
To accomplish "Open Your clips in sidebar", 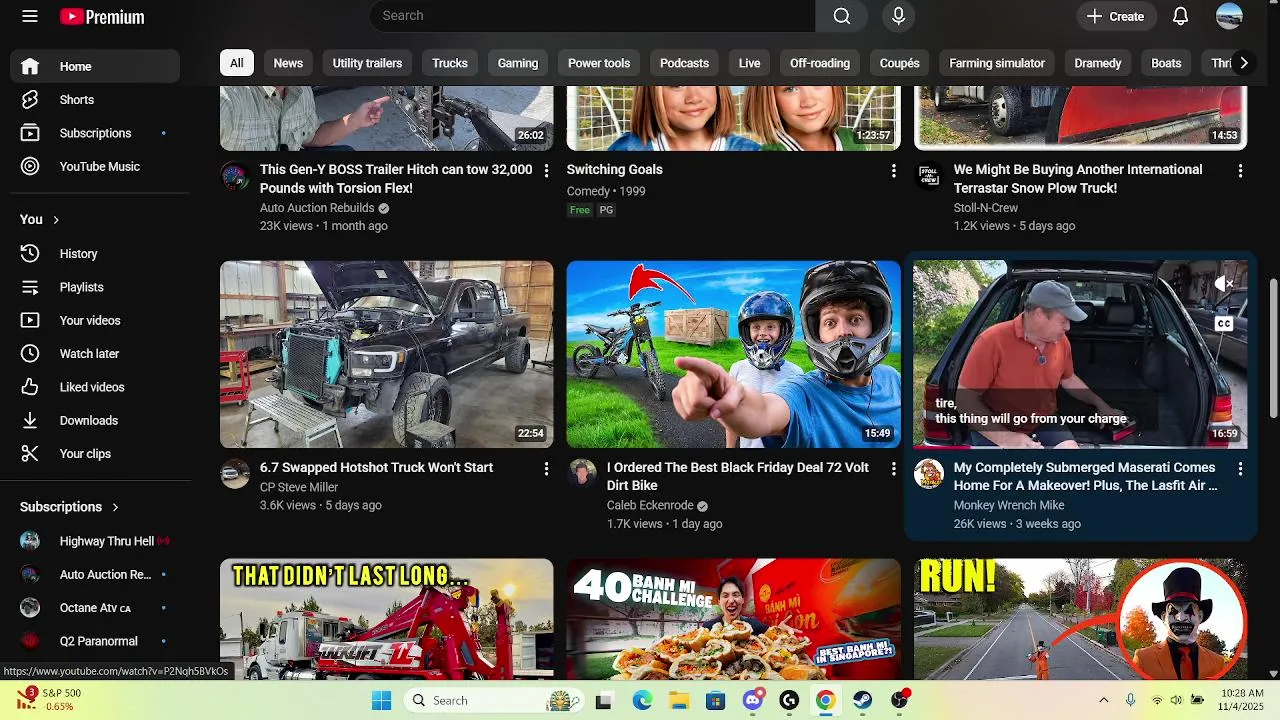I will coord(96,454).
